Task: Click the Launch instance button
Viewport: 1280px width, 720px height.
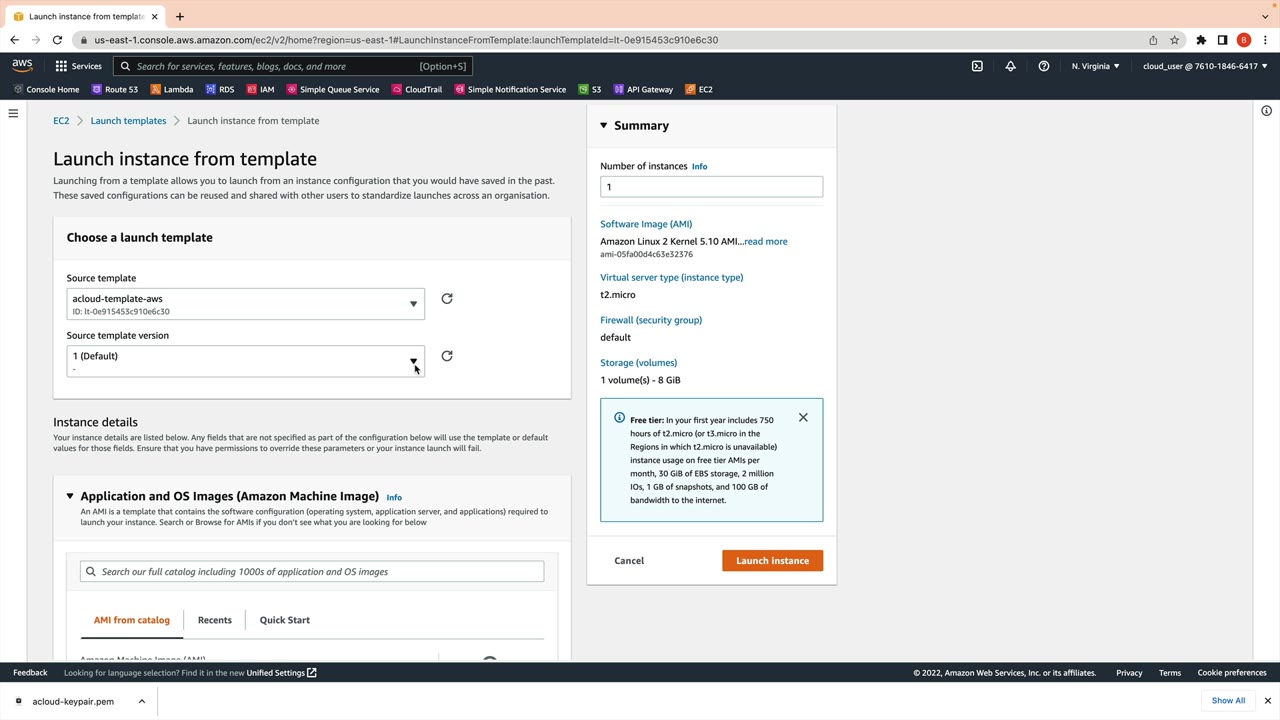Action: click(x=773, y=561)
